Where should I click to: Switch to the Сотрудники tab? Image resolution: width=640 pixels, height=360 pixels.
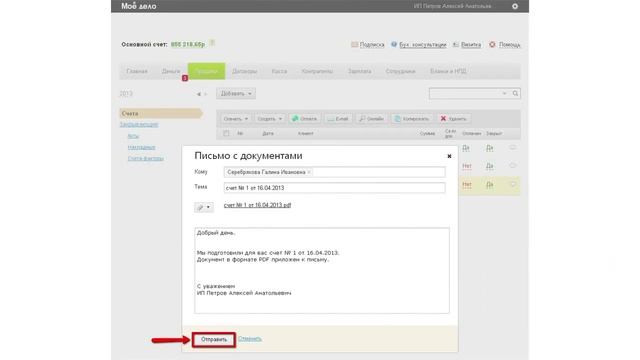400,71
